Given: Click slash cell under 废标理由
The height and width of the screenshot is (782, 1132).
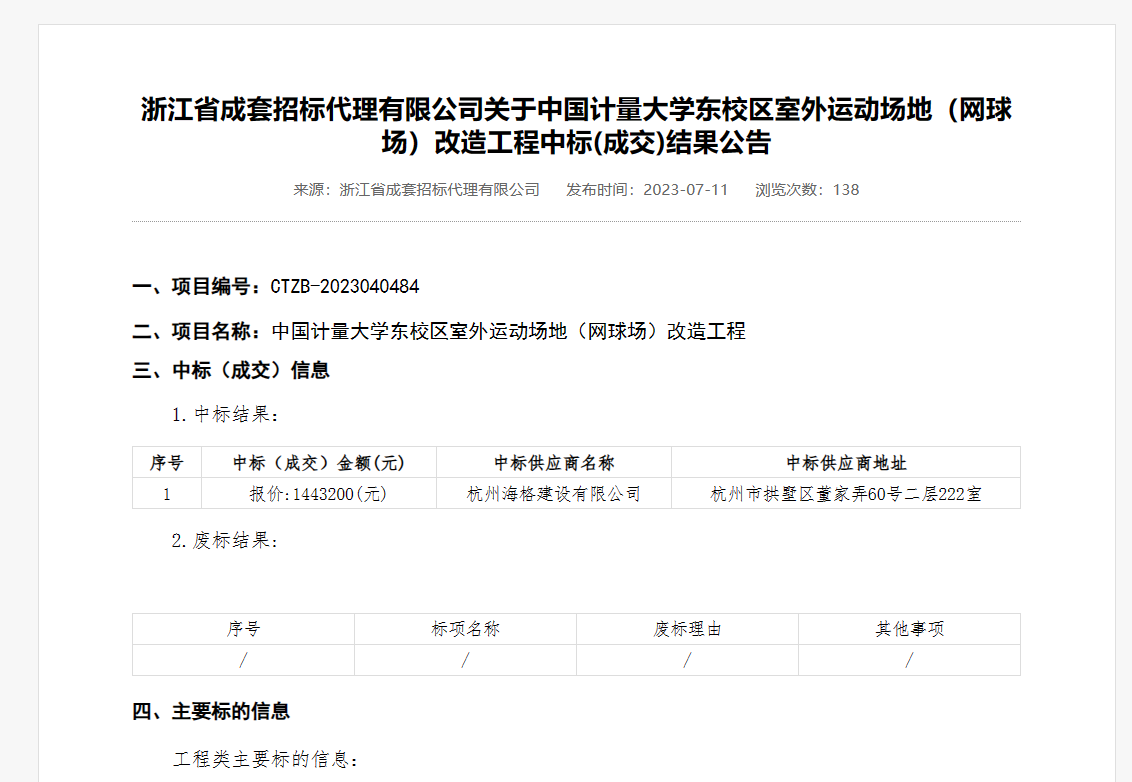Looking at the screenshot, I should (x=687, y=660).
